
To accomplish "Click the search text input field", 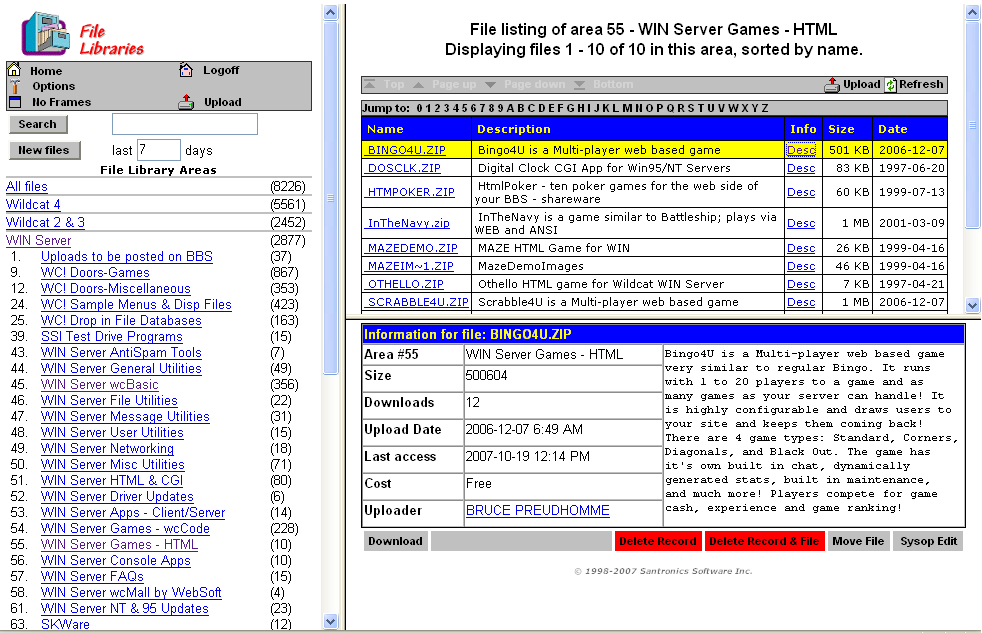I will [184, 124].
